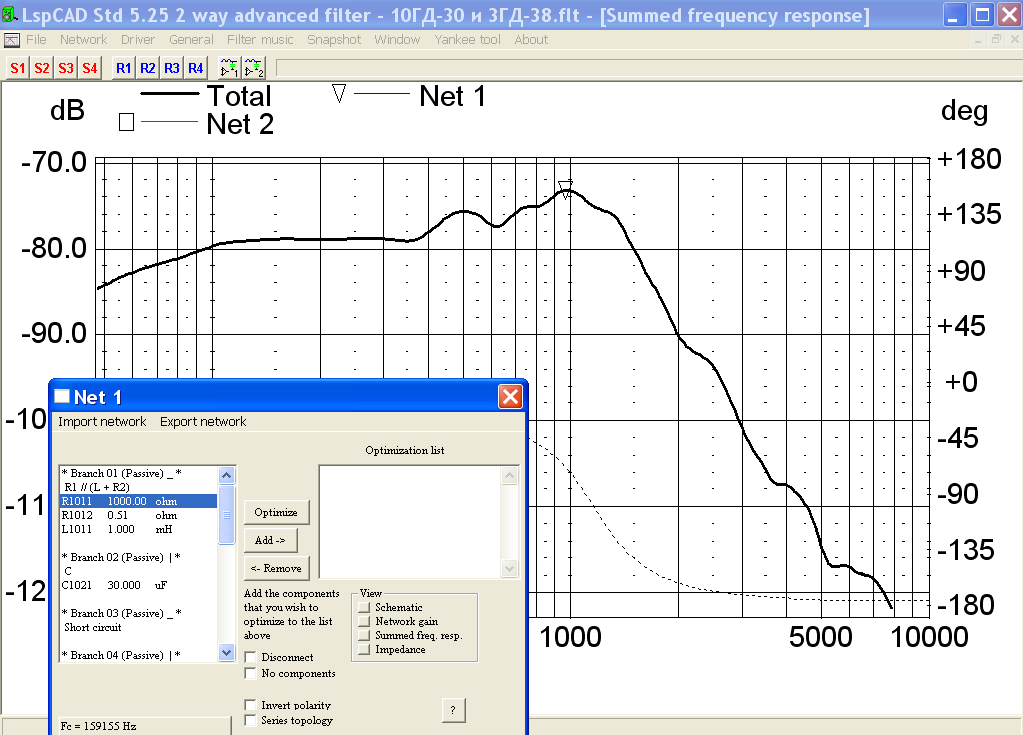Minimize the inner child window
This screenshot has height=735, width=1023.
(x=977, y=39)
